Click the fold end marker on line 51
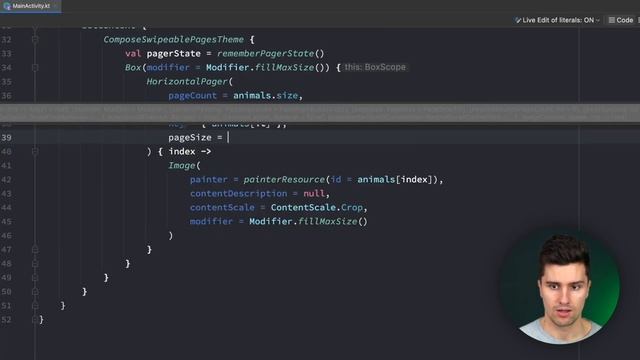The width and height of the screenshot is (640, 360). tap(35, 306)
